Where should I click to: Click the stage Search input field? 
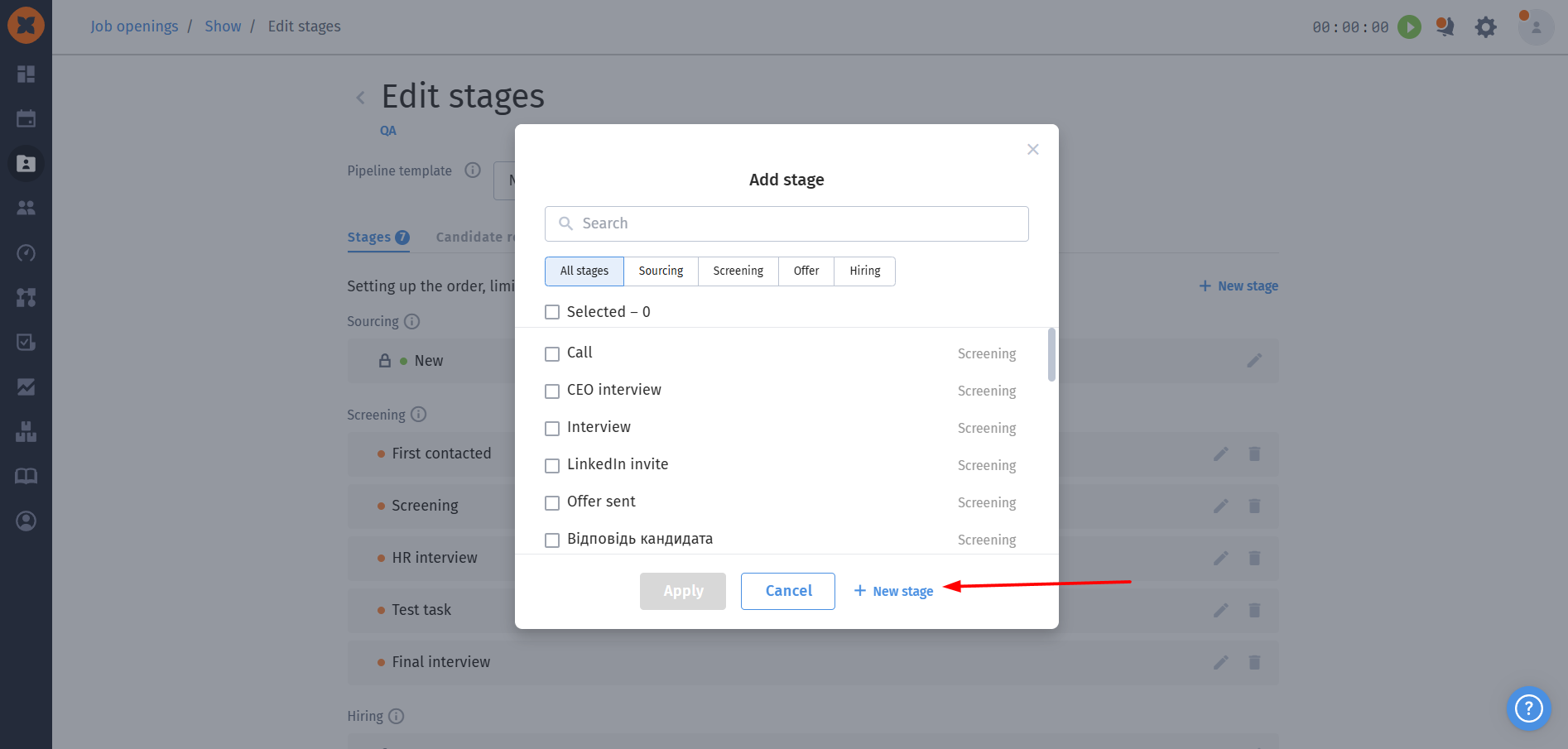[x=786, y=223]
